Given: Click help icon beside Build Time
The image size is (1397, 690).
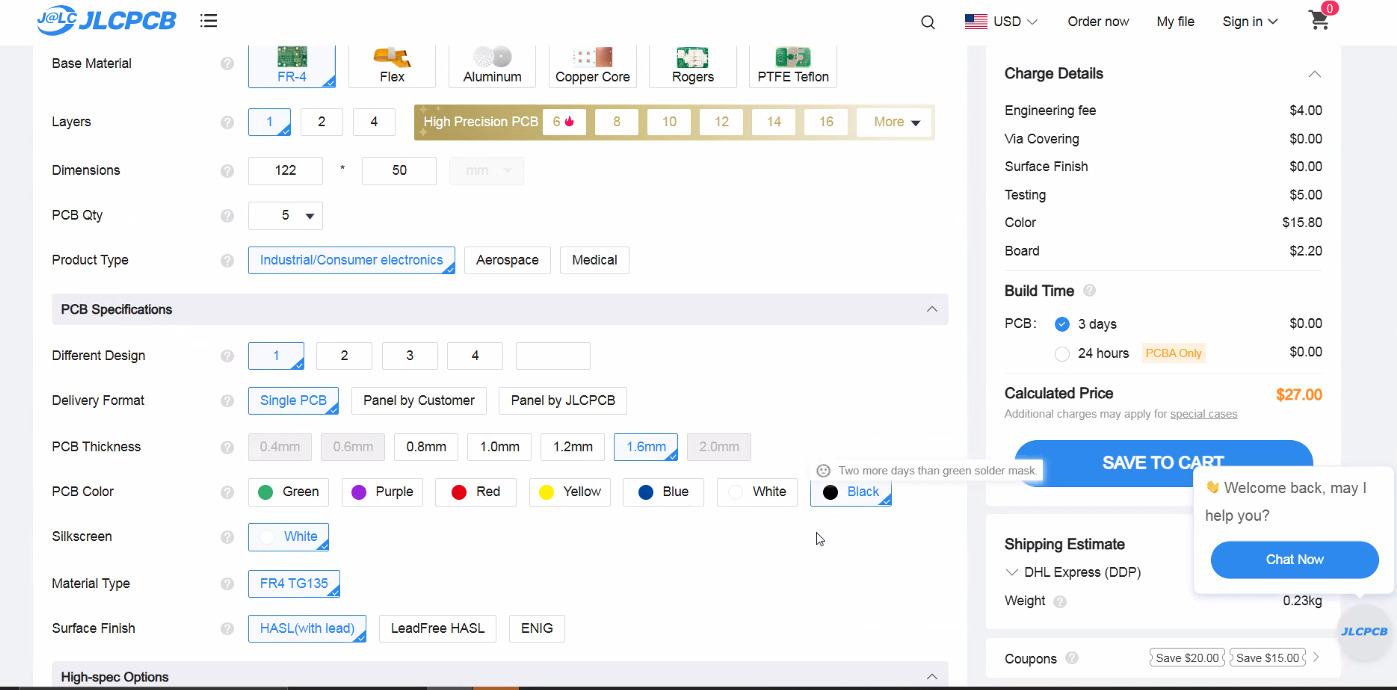Looking at the screenshot, I should (x=1089, y=291).
